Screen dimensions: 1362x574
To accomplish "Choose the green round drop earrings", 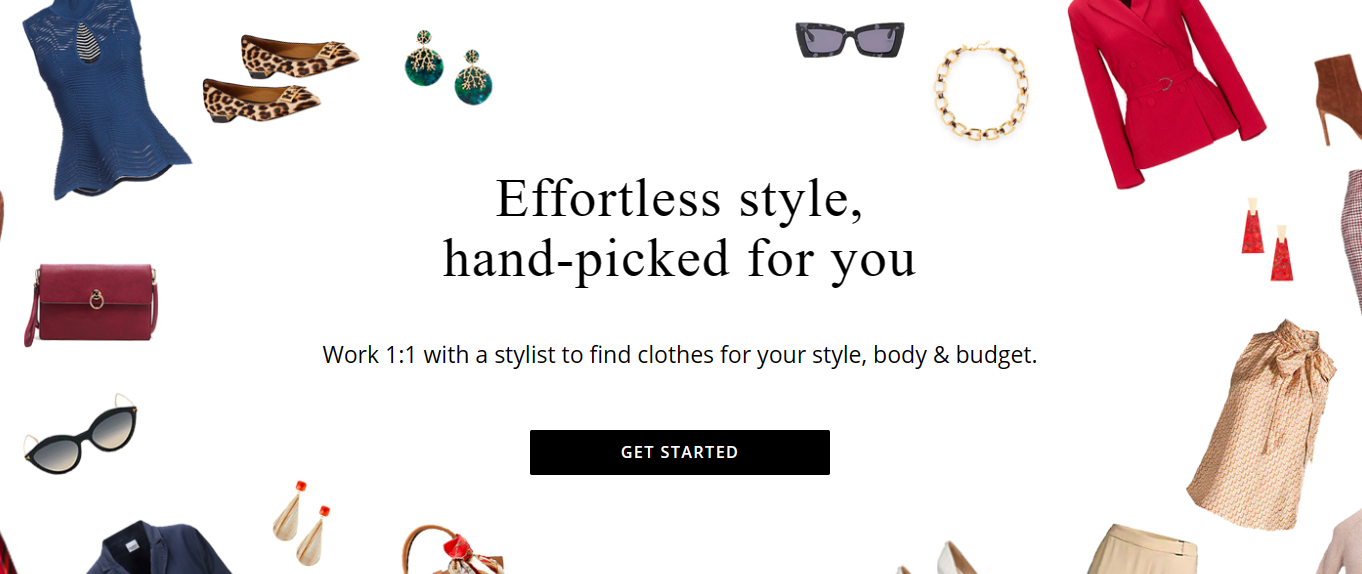I will tap(451, 67).
